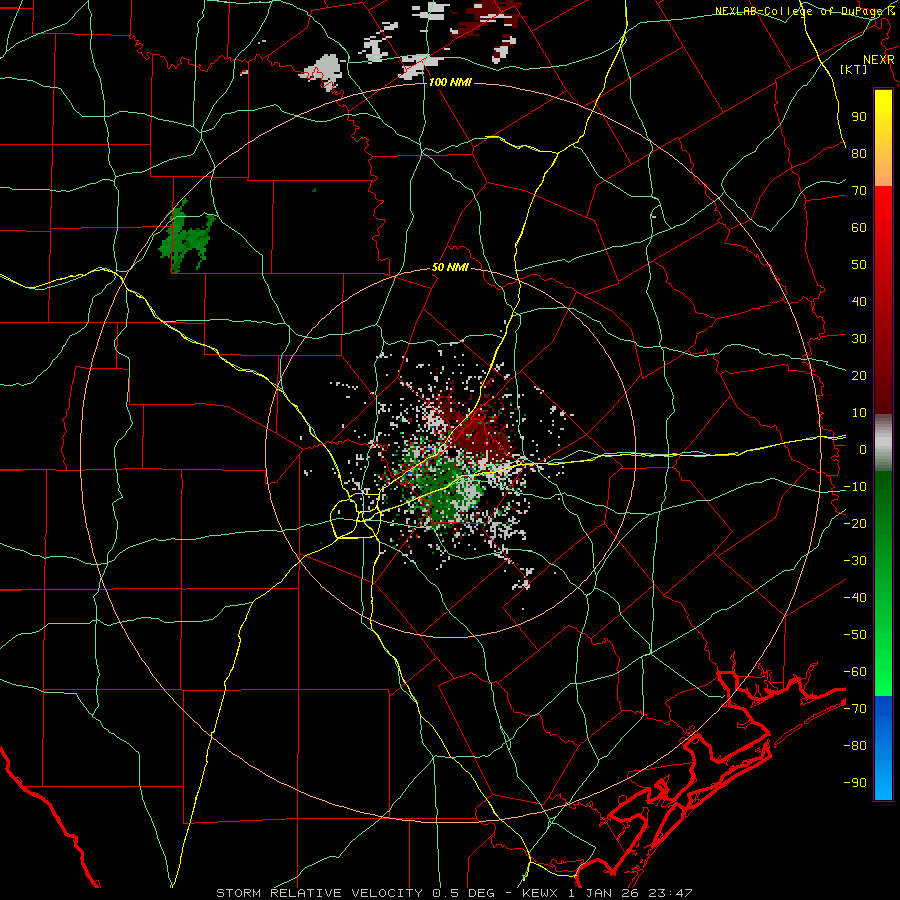Image resolution: width=900 pixels, height=900 pixels.
Task: Click the "30" value on the velocity scale
Action: tap(859, 339)
